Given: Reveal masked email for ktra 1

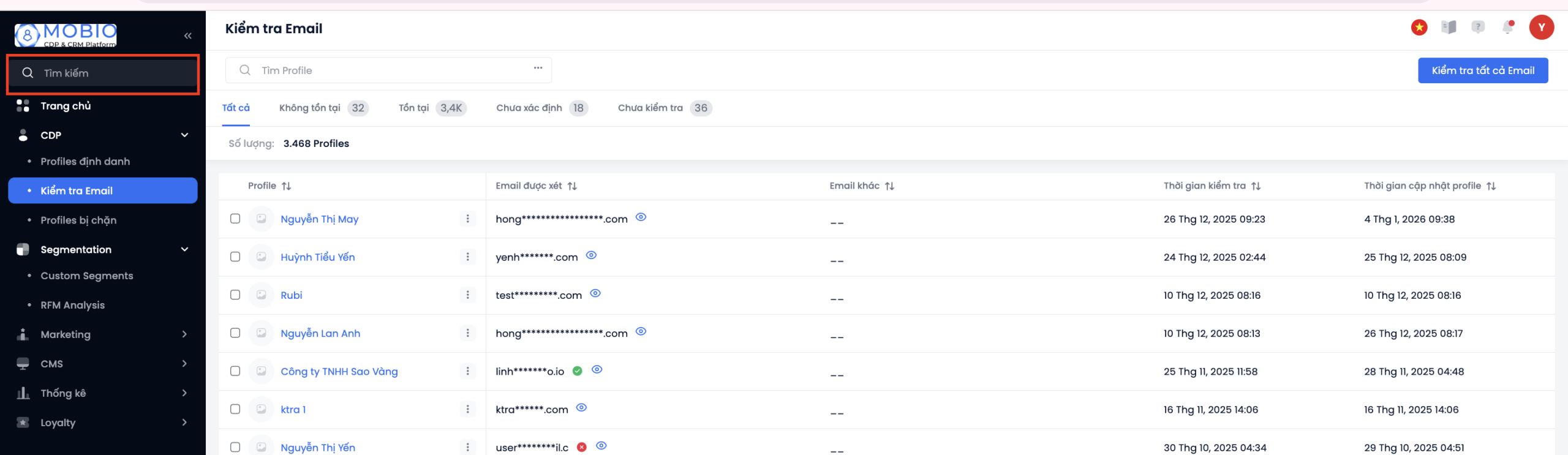Looking at the screenshot, I should [x=581, y=408].
